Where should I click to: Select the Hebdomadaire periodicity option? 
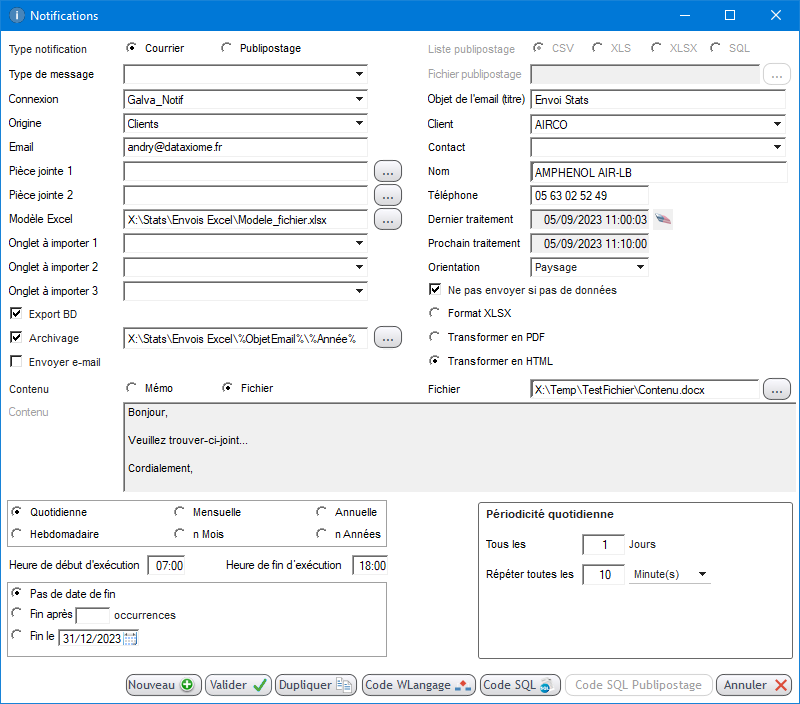(16, 534)
